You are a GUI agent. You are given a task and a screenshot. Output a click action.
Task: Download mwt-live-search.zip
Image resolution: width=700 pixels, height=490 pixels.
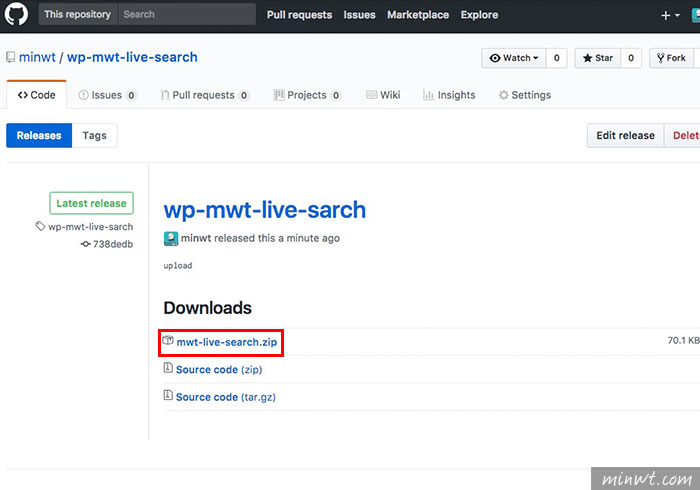tap(227, 342)
